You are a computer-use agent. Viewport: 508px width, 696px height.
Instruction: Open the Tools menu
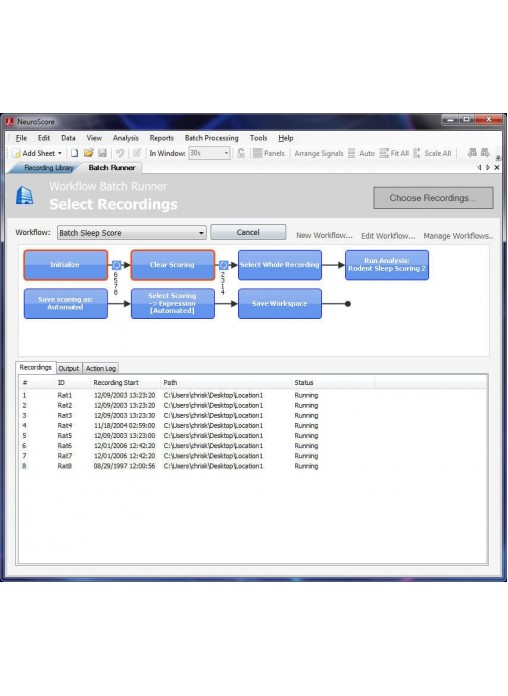point(258,138)
